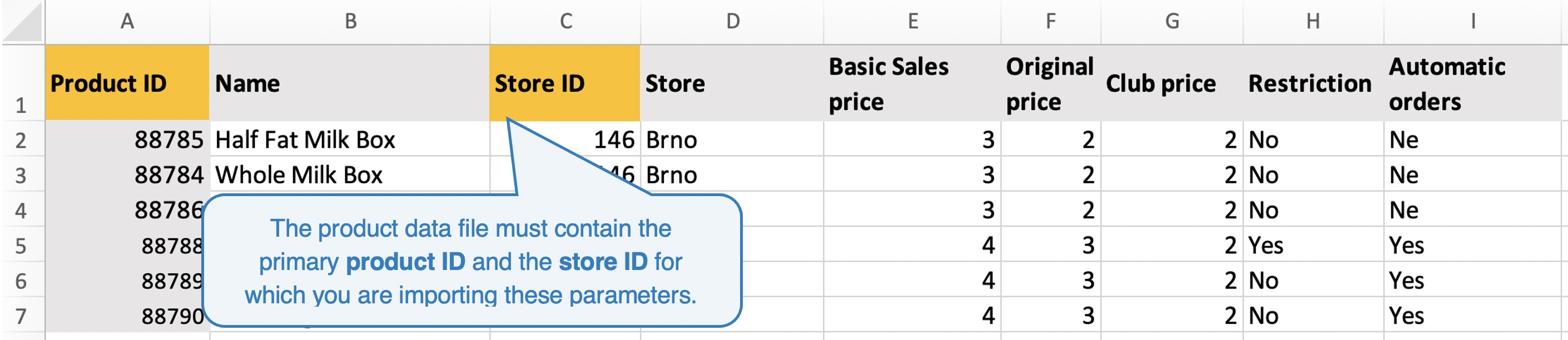Click the Restriction header cell
The width and height of the screenshot is (1568, 340).
(x=1313, y=83)
